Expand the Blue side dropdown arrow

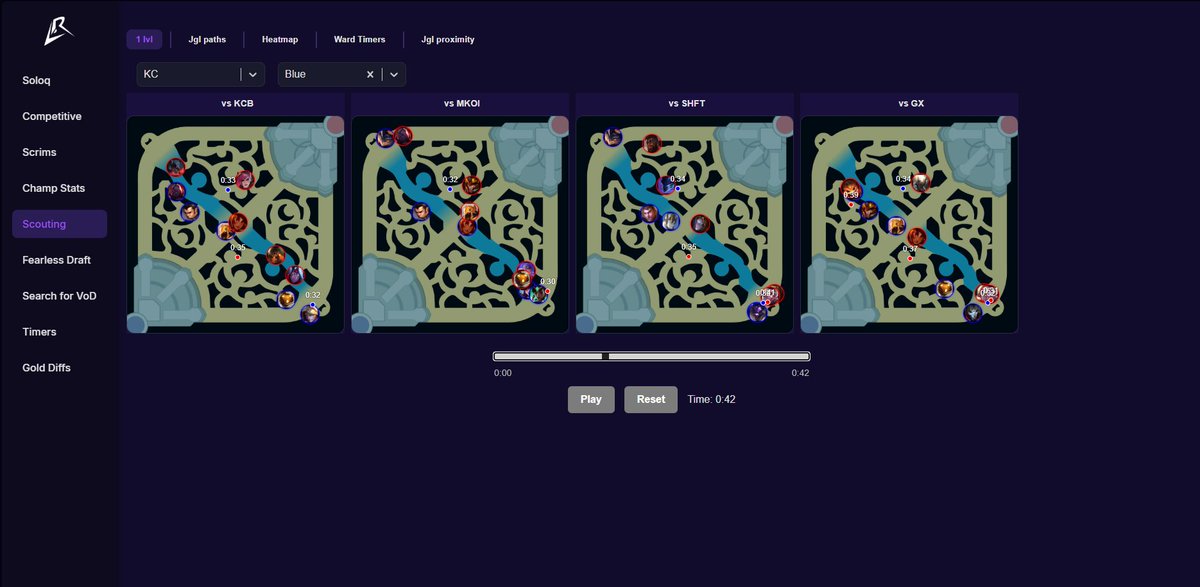[x=395, y=74]
